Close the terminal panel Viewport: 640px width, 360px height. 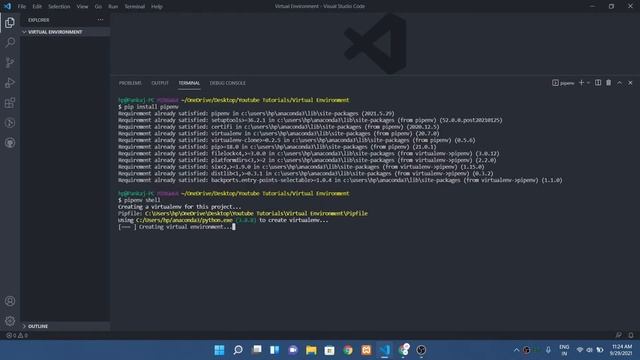[x=630, y=83]
